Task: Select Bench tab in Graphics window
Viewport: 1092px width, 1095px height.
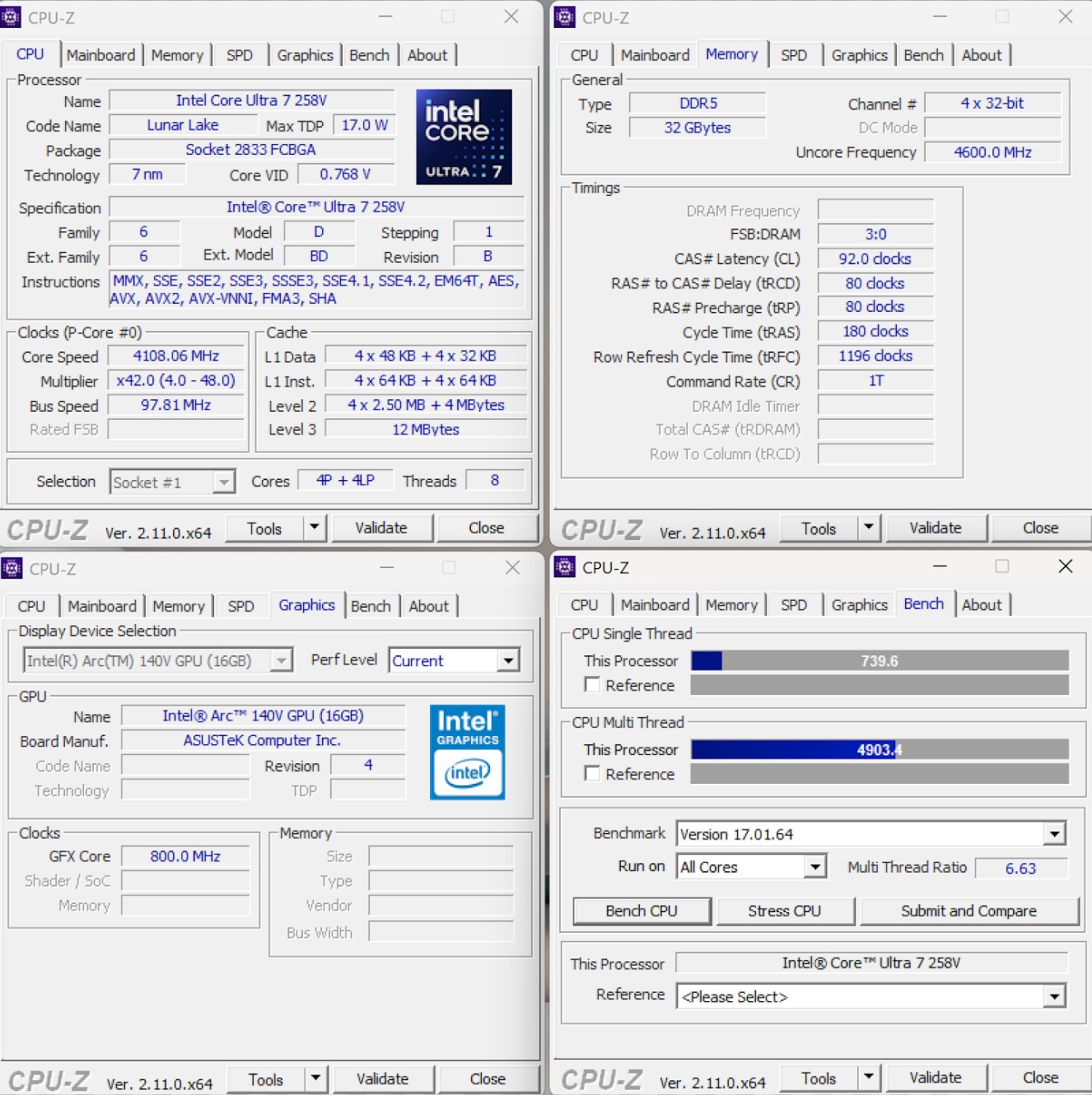Action: pos(371,606)
